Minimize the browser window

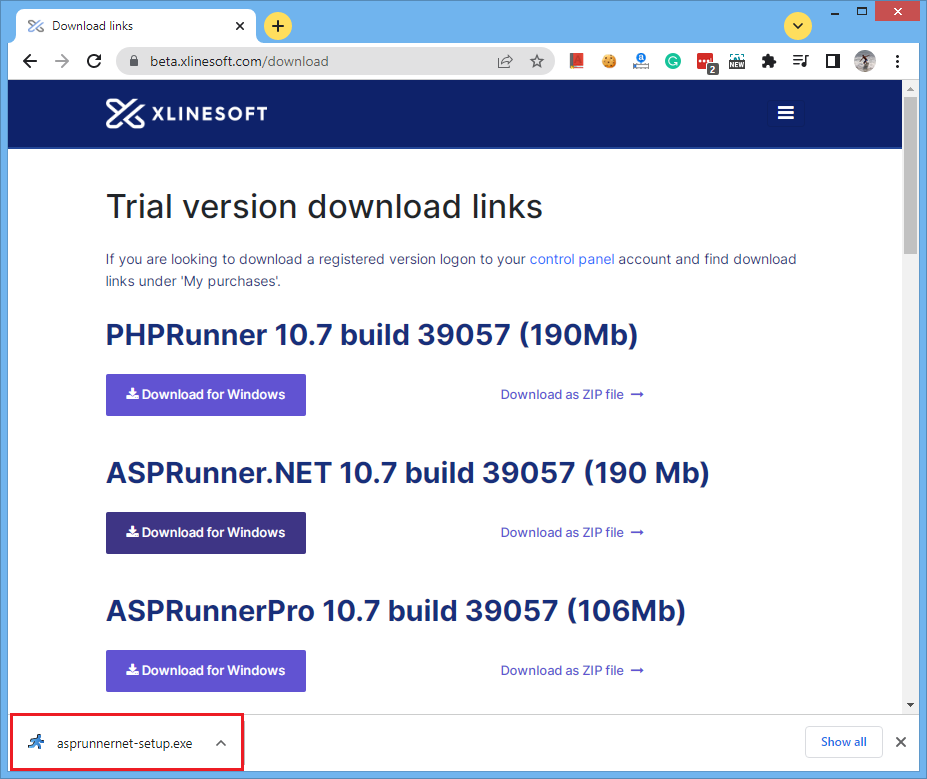835,12
